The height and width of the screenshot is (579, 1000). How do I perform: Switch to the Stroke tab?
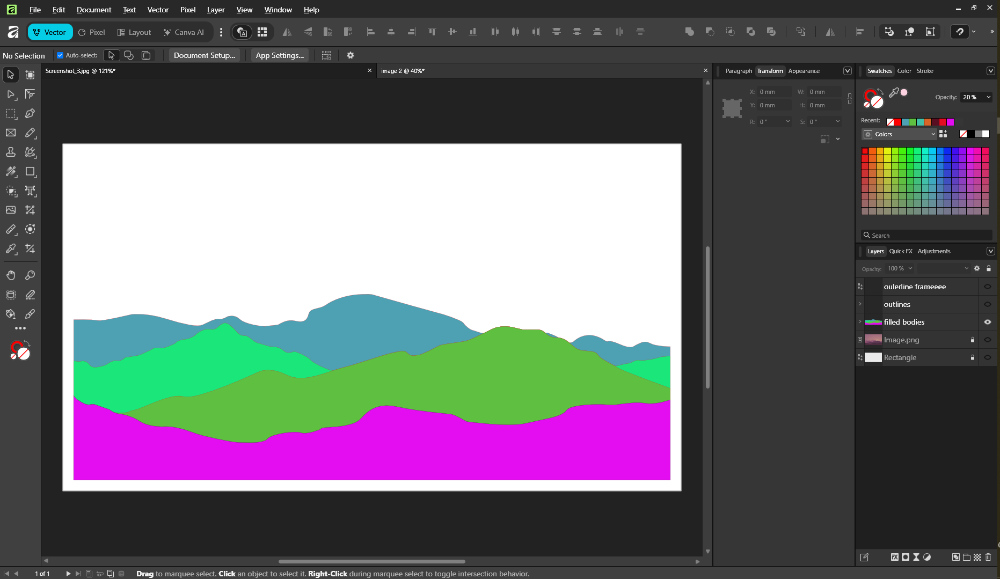coord(925,71)
